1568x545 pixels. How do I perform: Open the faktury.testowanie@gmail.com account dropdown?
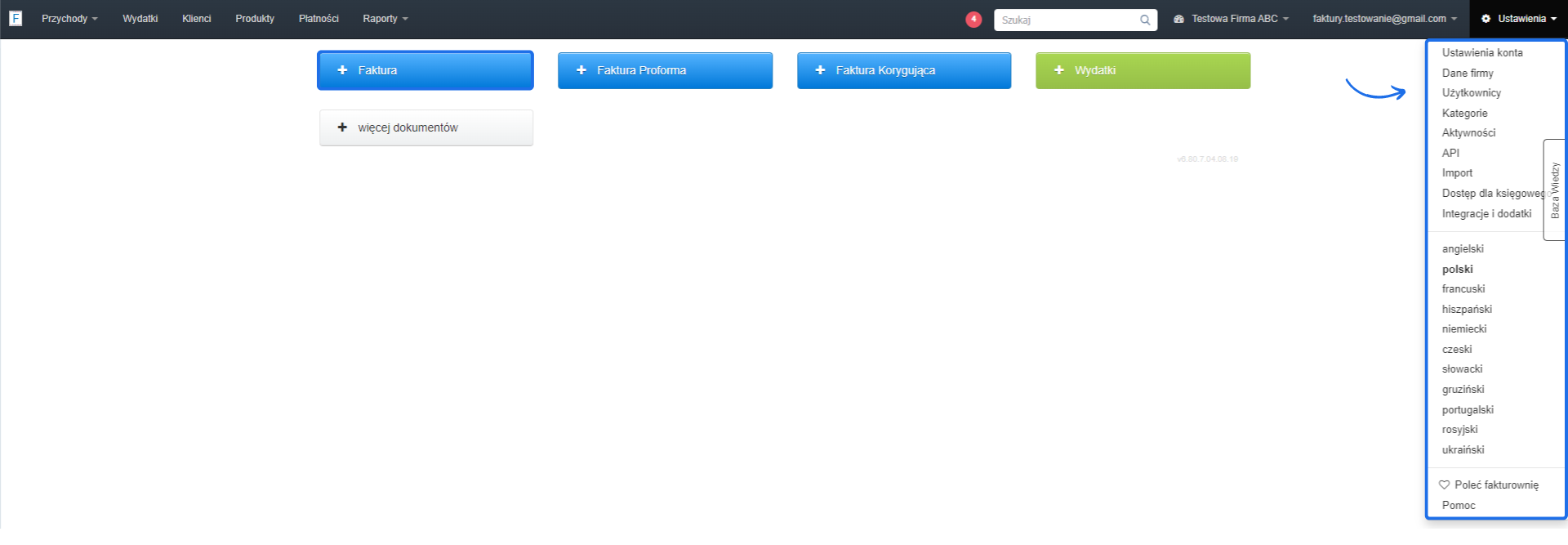point(1385,18)
